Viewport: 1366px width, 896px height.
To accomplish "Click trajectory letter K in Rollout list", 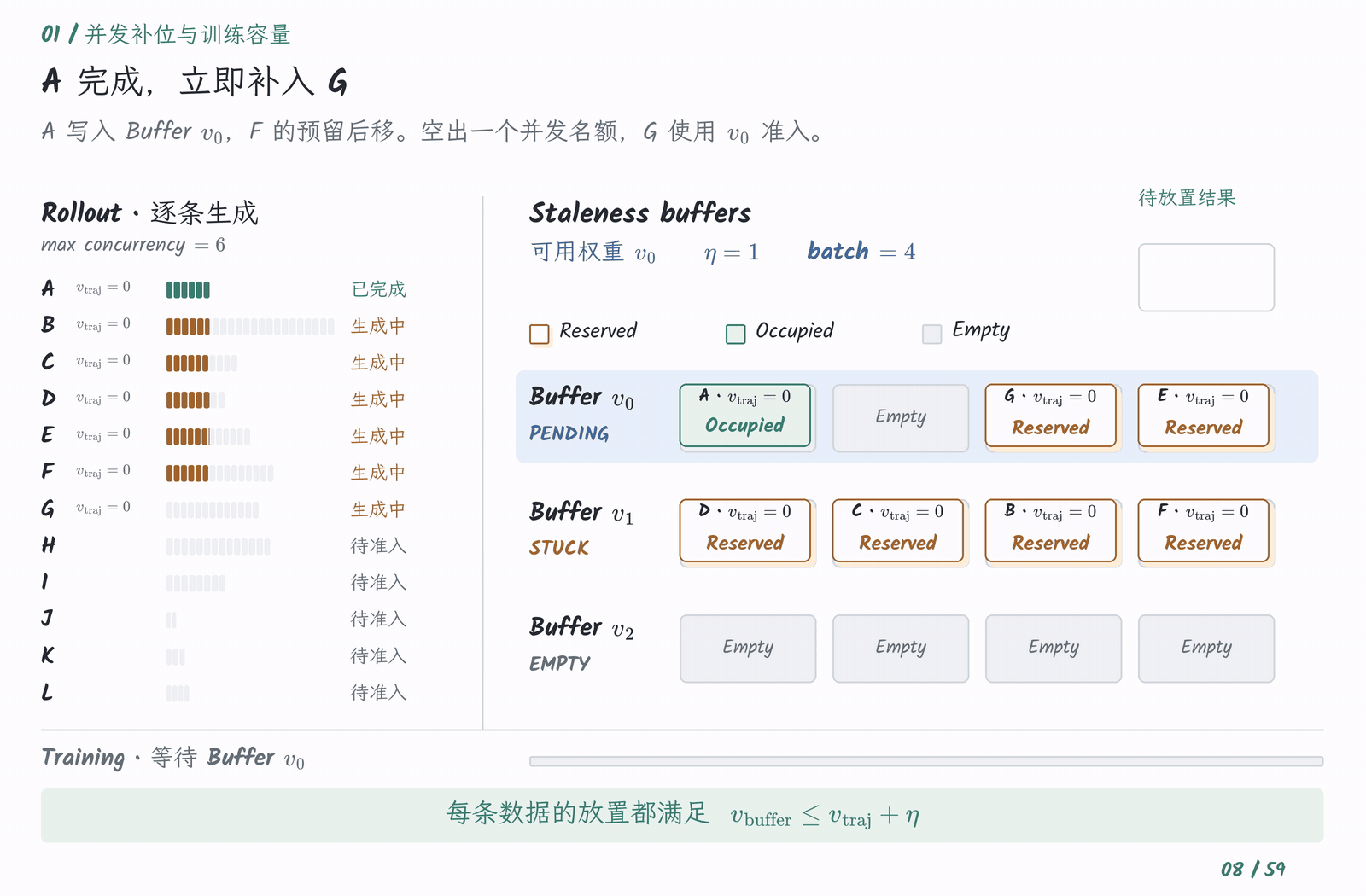I will 48,655.
